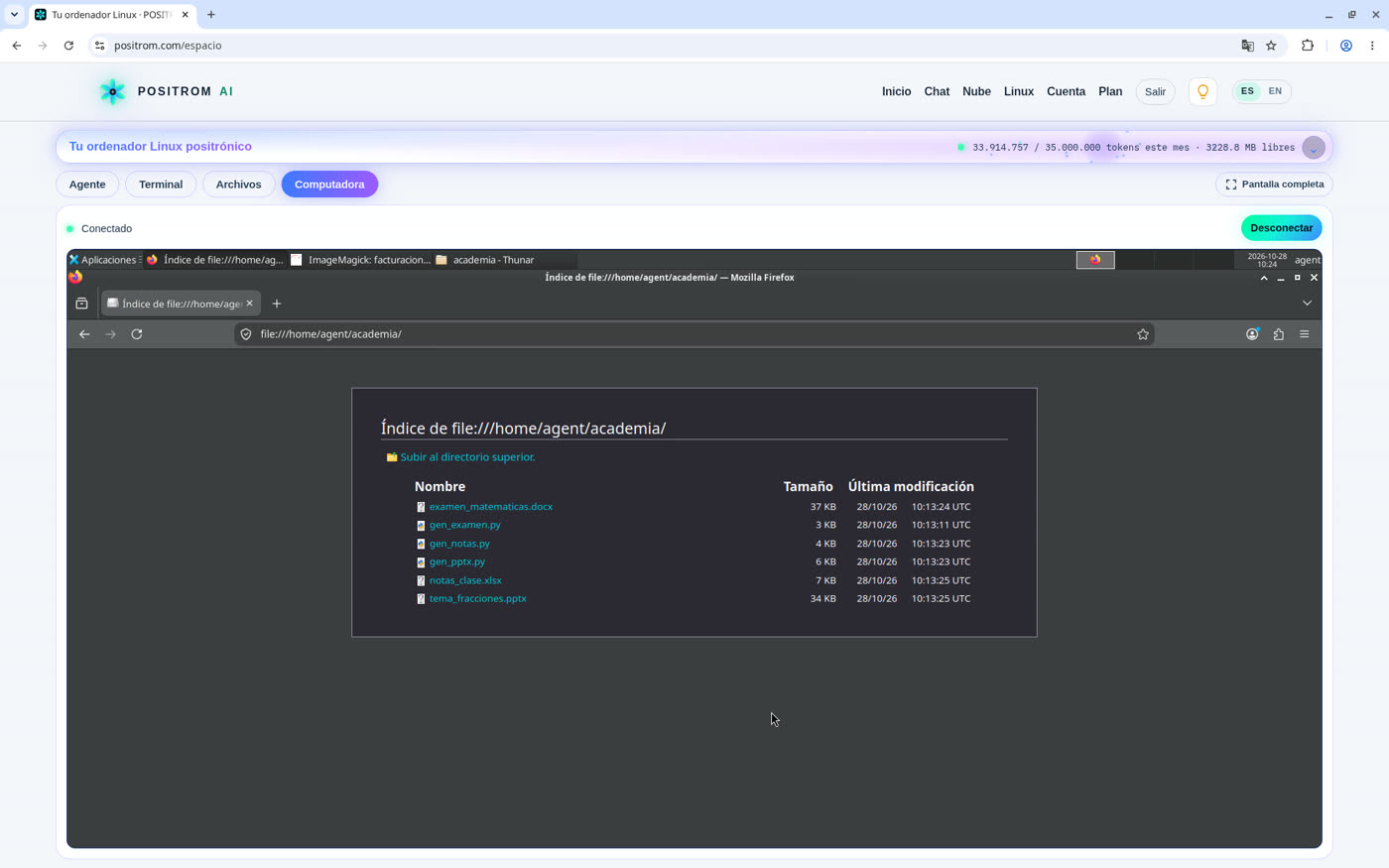
Task: Switch the language to ES
Action: [1247, 91]
